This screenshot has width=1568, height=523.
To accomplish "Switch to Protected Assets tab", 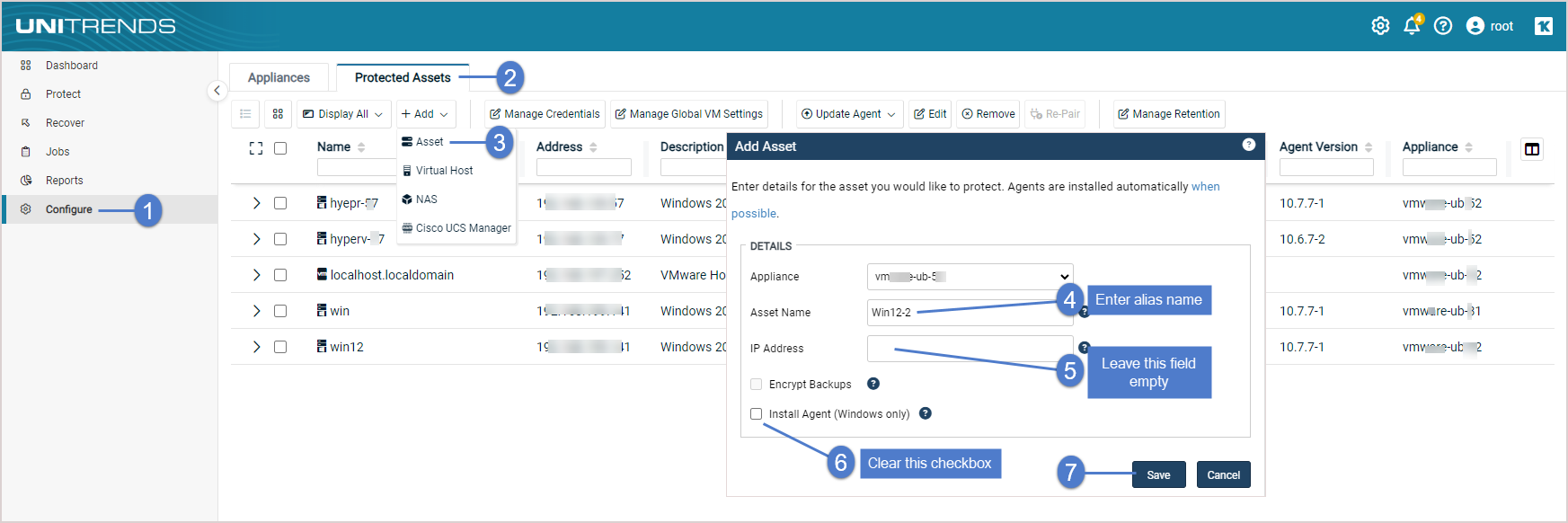I will point(403,78).
